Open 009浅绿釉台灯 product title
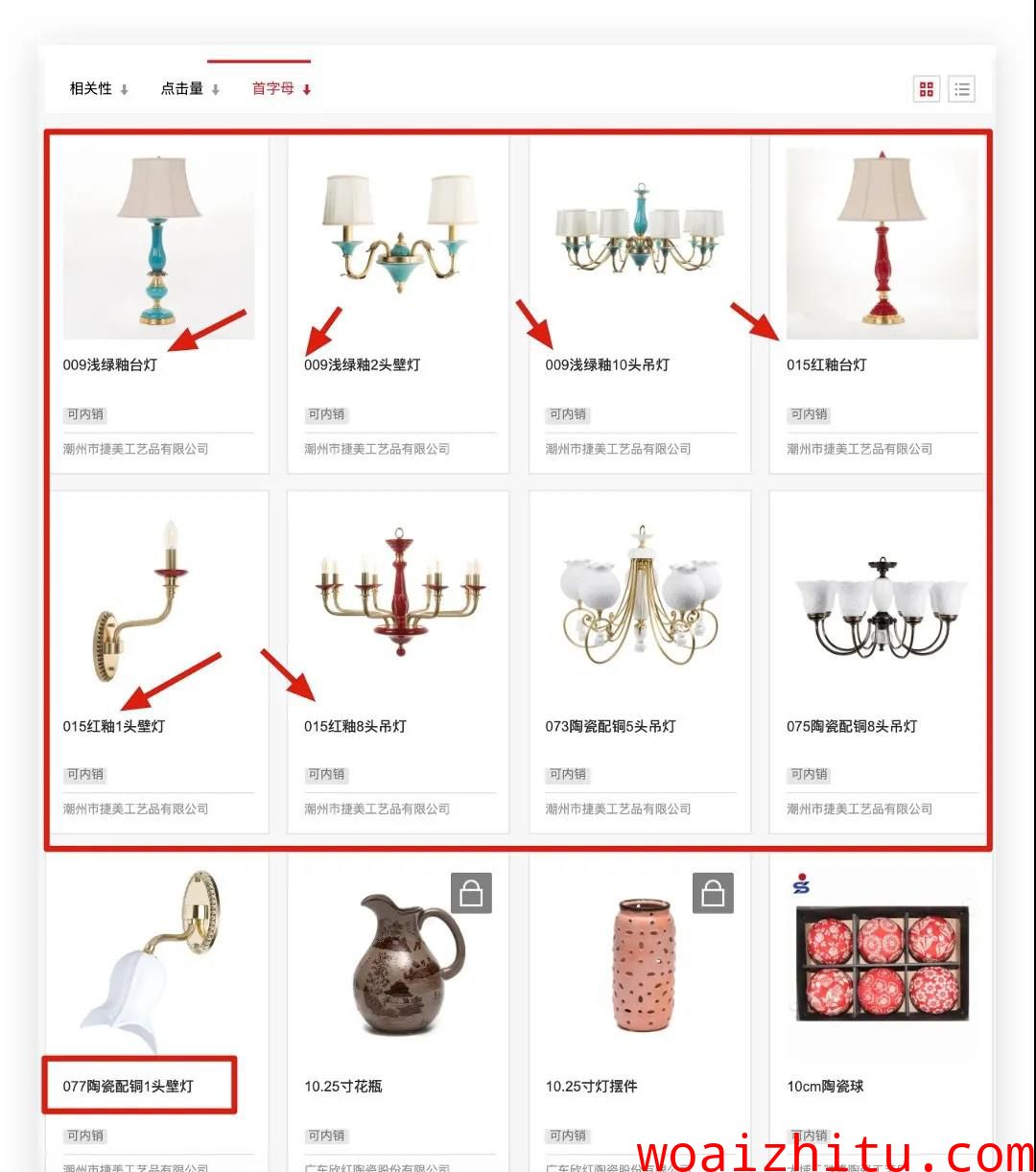 (110, 364)
